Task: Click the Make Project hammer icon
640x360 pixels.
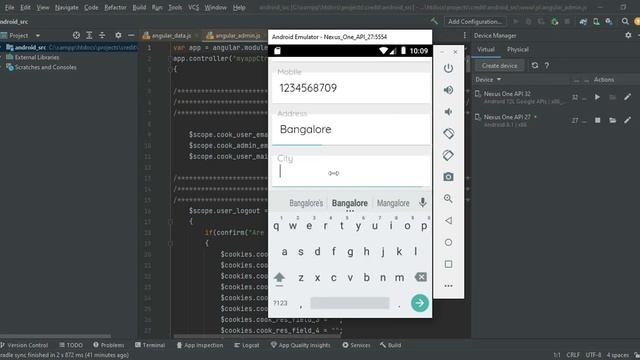Action: tap(434, 21)
